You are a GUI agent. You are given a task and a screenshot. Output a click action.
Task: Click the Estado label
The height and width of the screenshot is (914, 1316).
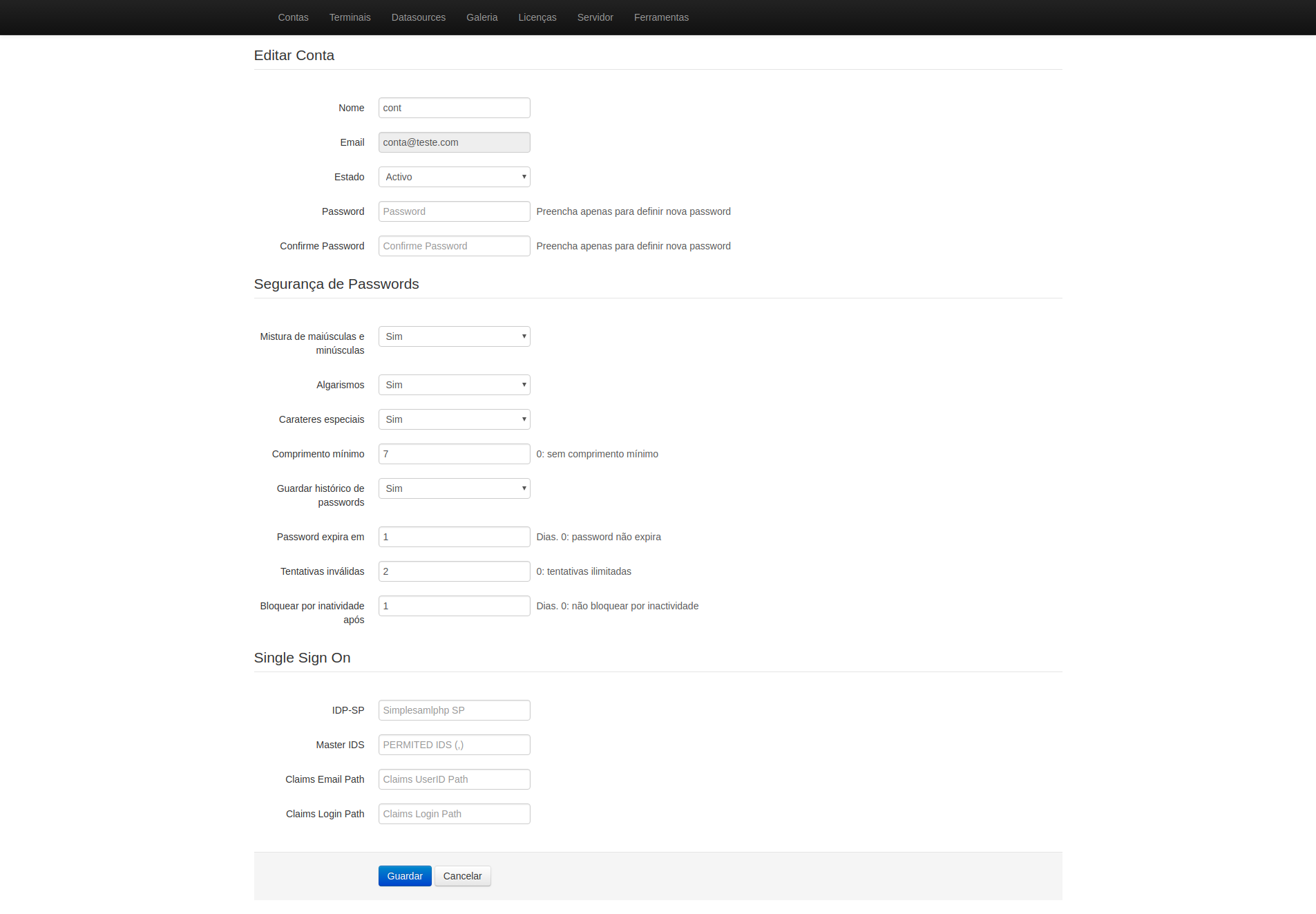pyautogui.click(x=349, y=177)
